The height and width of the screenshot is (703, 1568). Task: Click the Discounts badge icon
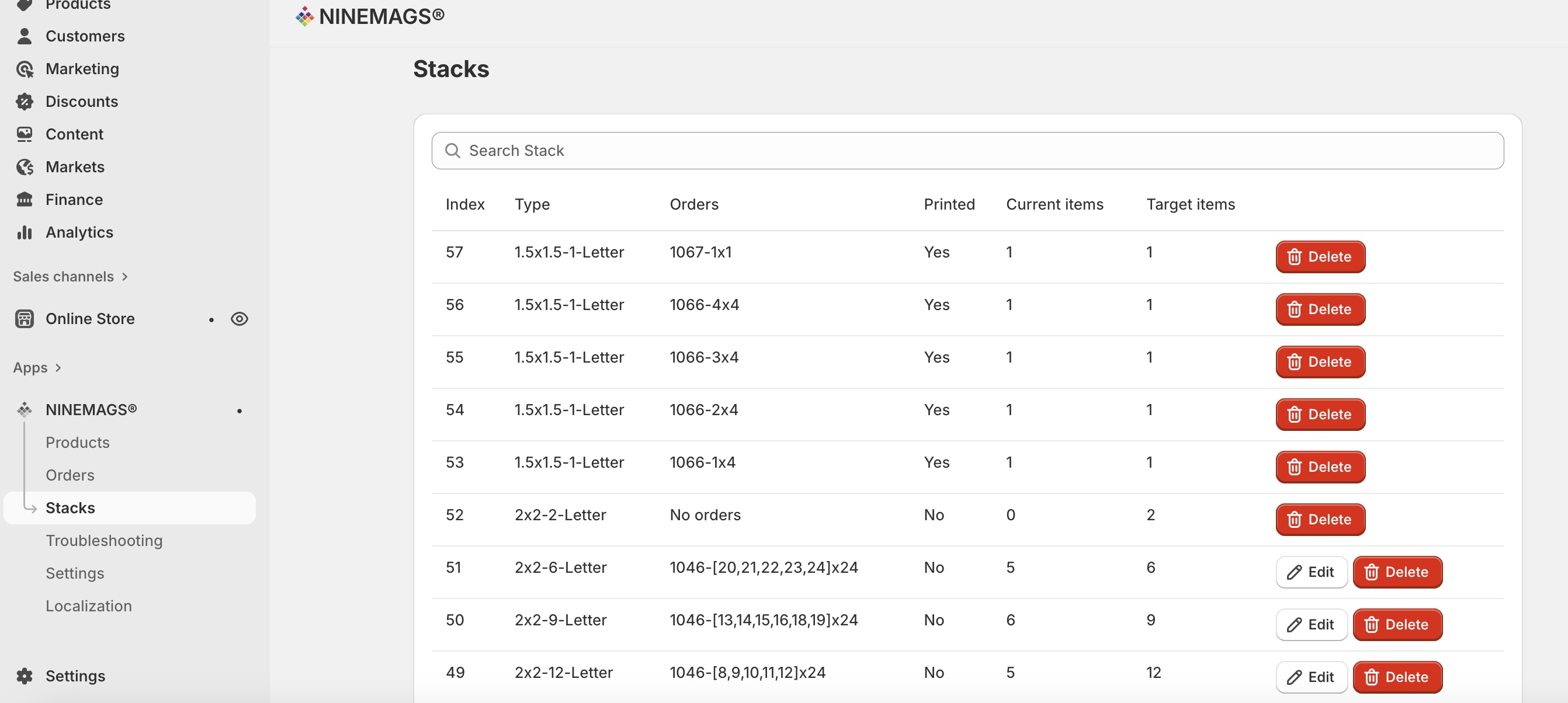tap(25, 102)
